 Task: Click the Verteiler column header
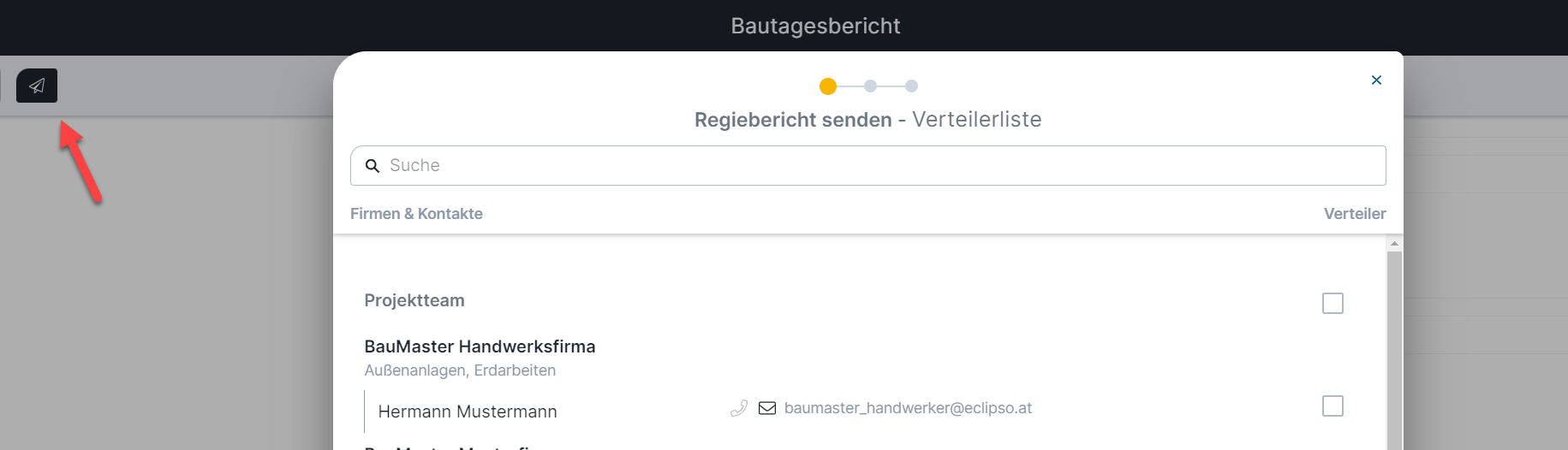(1355, 214)
